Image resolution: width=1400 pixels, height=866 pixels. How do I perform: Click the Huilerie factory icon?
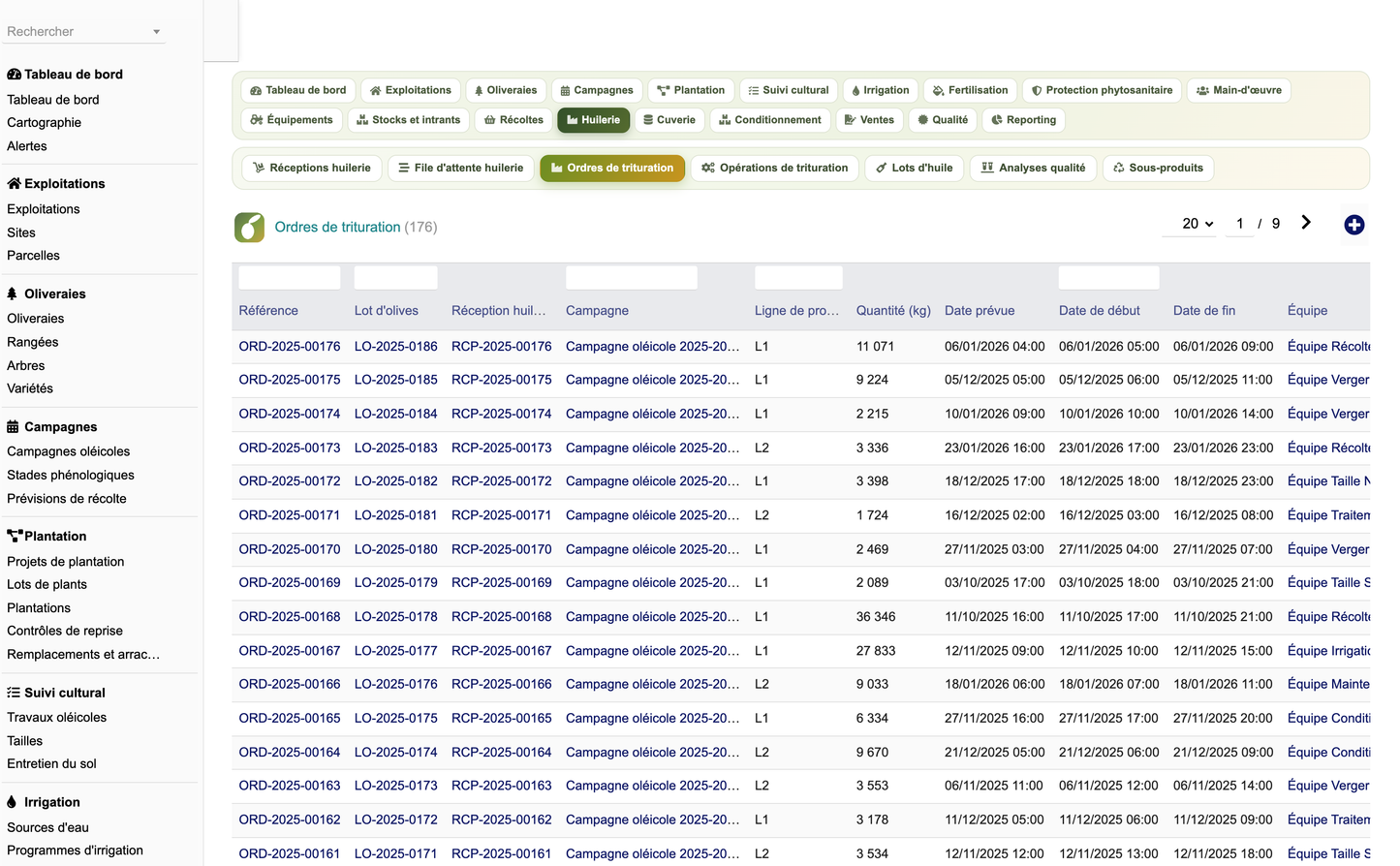point(573,120)
